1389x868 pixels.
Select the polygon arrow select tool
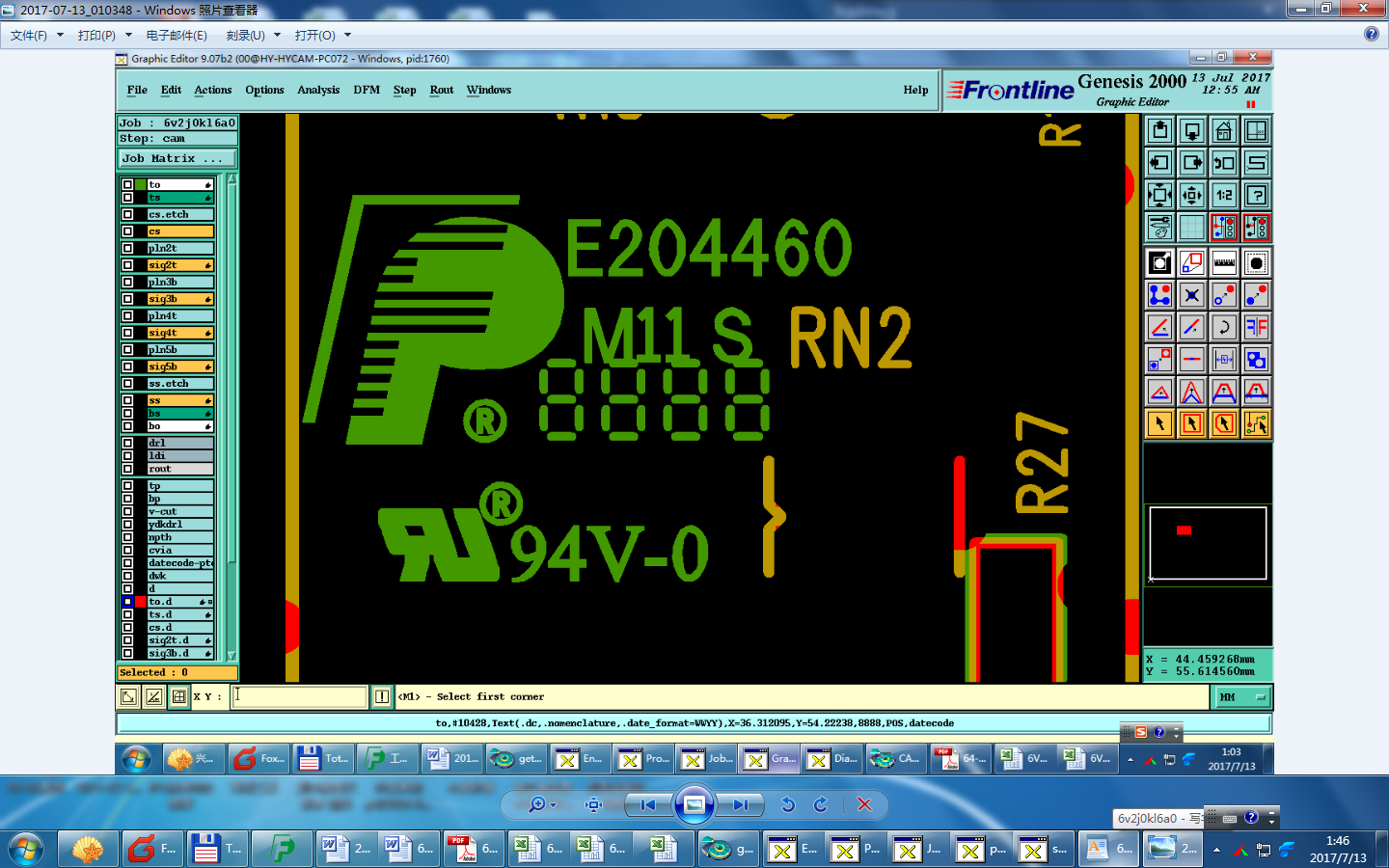click(x=1224, y=423)
